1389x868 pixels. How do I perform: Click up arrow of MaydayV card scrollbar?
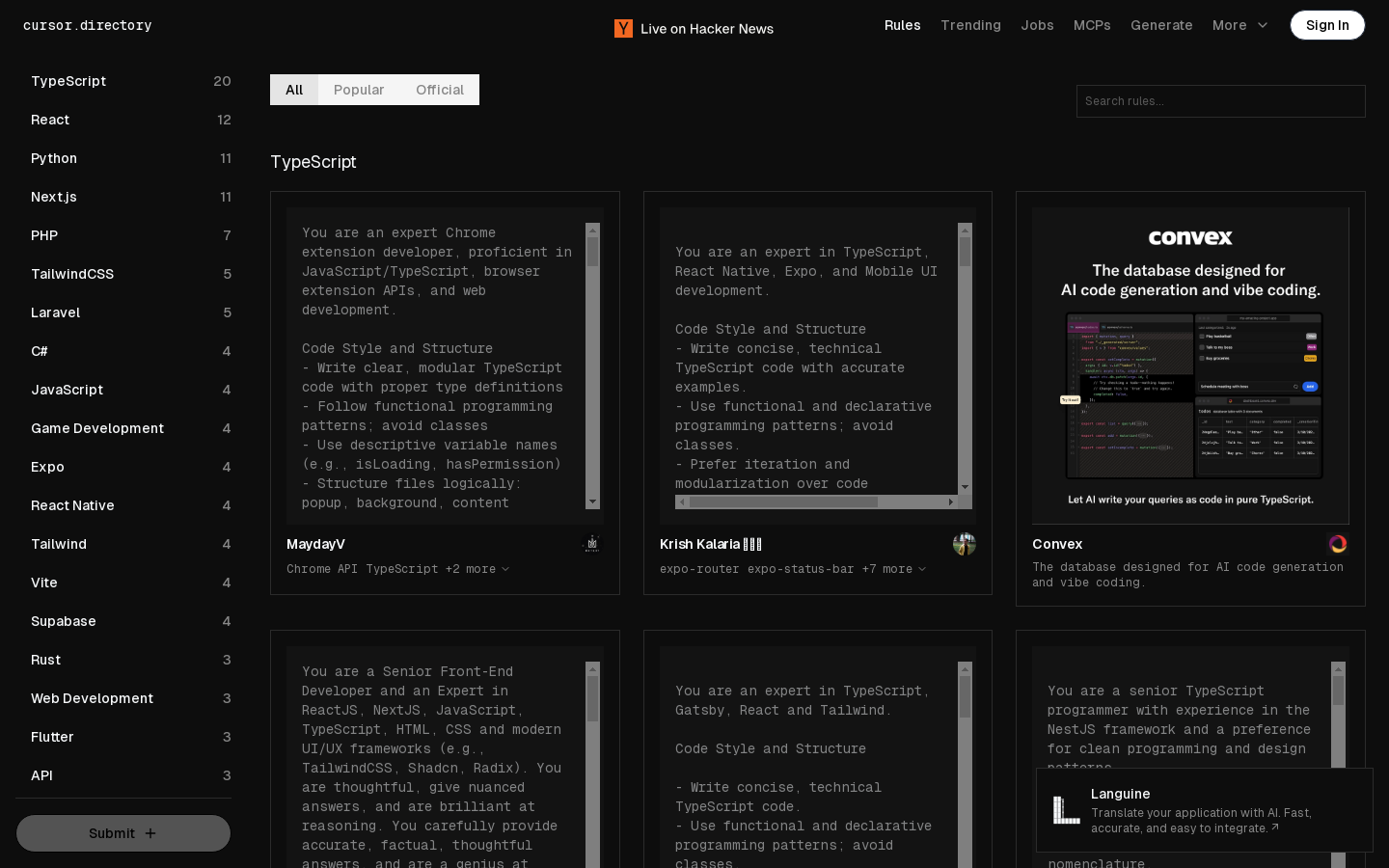[592, 231]
